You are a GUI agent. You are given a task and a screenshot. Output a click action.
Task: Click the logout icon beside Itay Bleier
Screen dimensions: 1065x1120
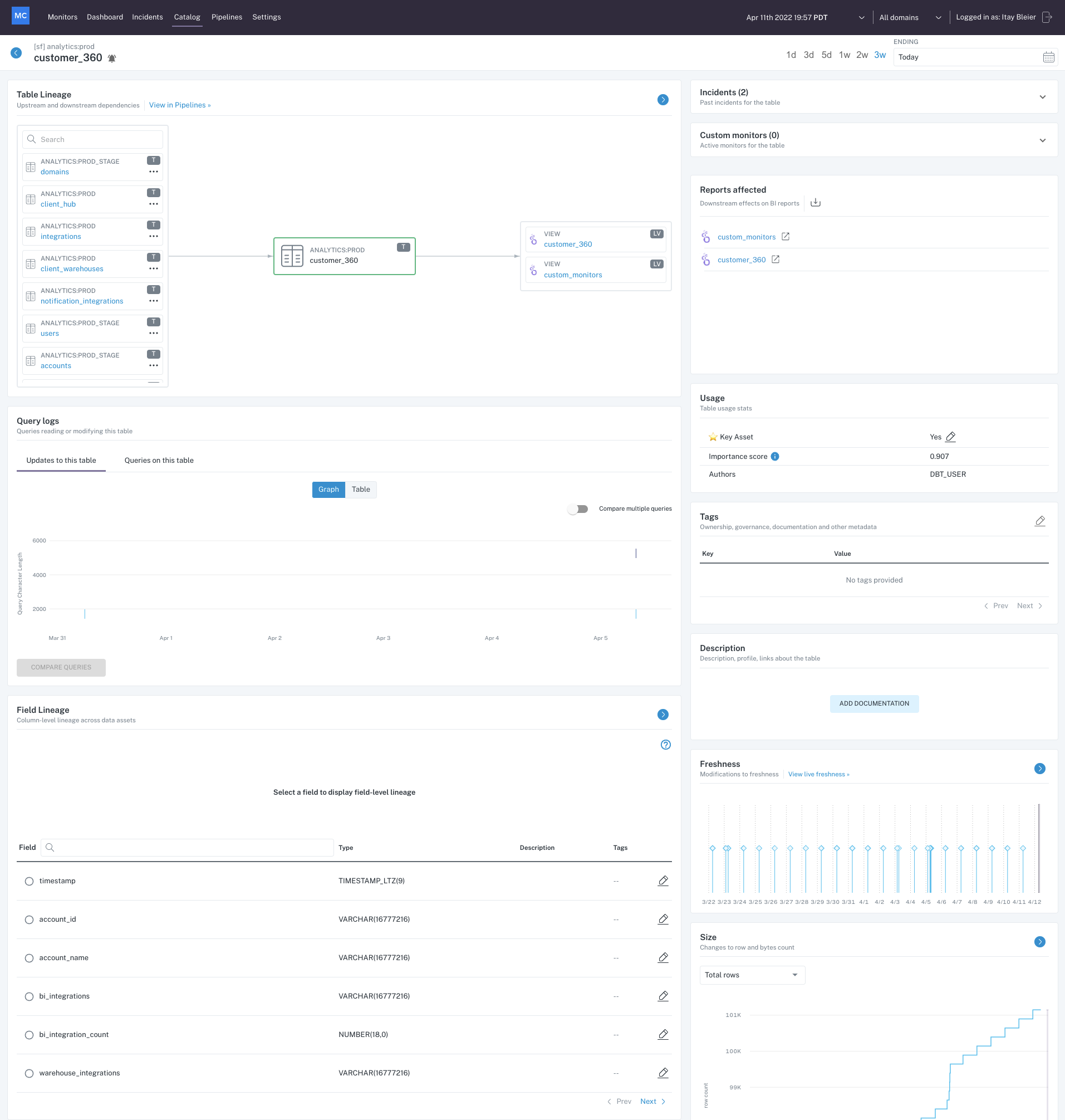[1047, 18]
